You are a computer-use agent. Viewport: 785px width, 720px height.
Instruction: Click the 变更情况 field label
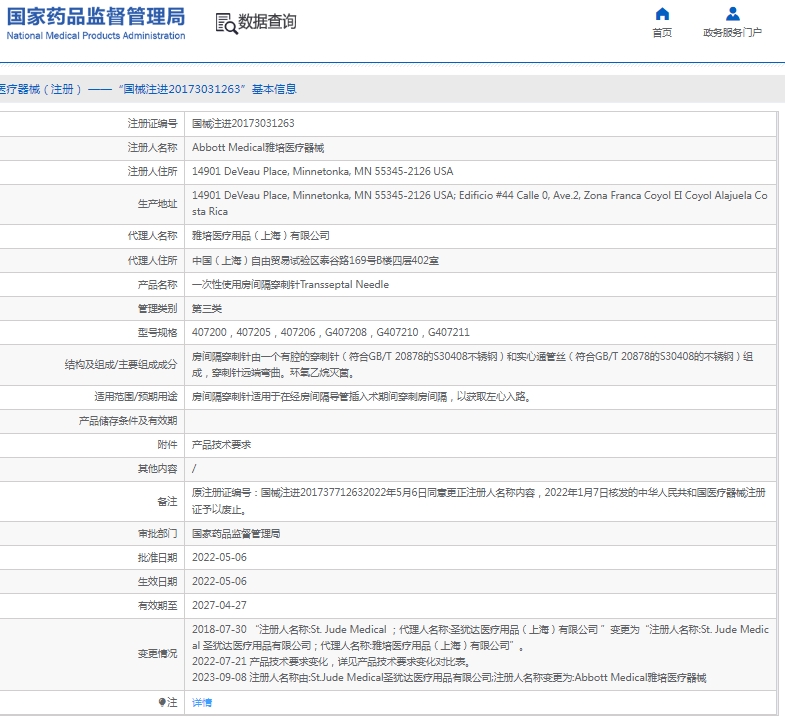click(x=157, y=653)
